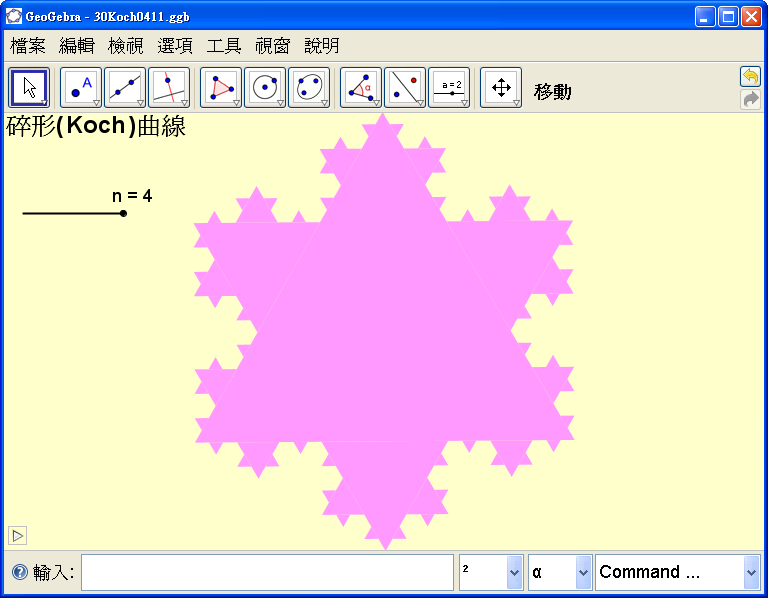Open the superscript ² symbol dropdown

[514, 572]
